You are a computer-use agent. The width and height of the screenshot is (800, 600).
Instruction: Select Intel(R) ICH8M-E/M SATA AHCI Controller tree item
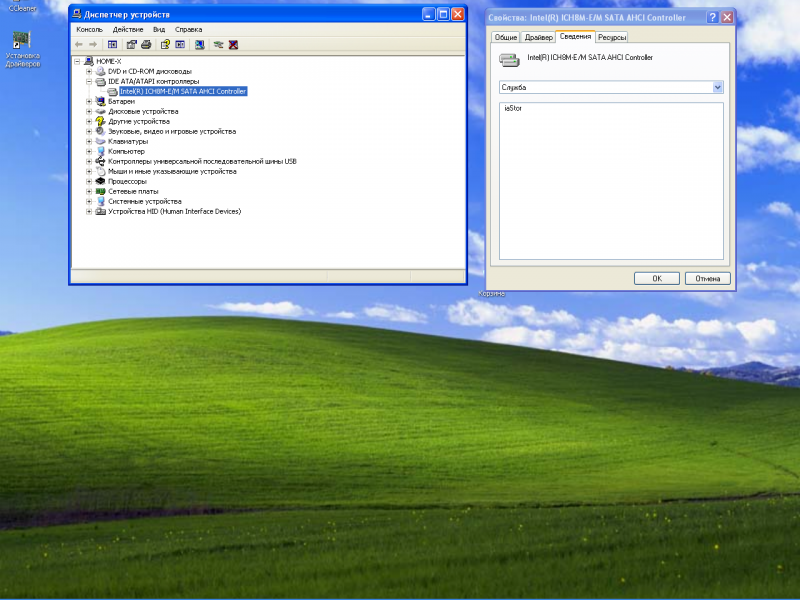click(x=183, y=91)
